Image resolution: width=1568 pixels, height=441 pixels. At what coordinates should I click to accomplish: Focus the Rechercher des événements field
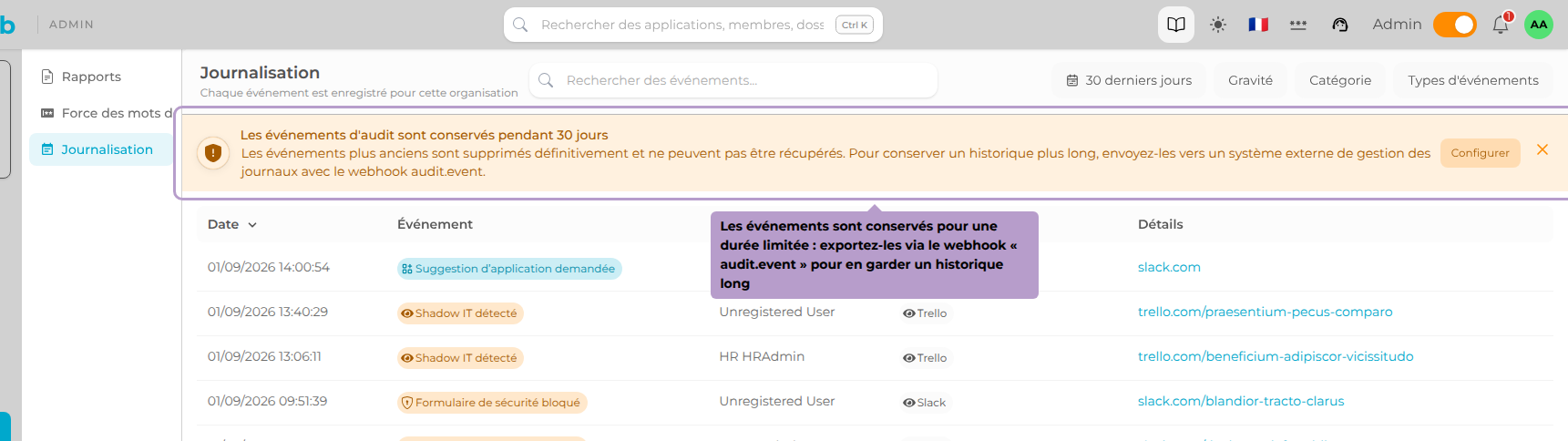click(x=733, y=80)
